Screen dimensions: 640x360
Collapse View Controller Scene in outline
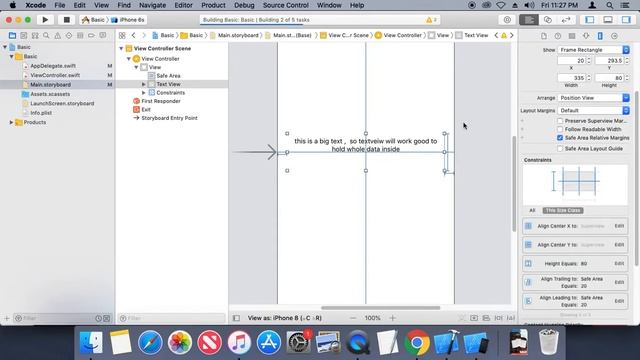pos(121,48)
